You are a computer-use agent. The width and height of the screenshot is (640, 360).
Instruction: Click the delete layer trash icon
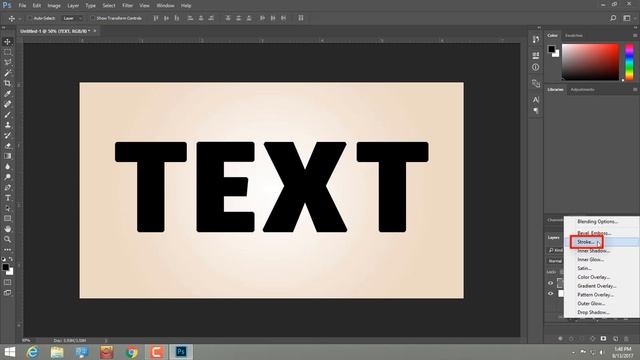point(627,339)
